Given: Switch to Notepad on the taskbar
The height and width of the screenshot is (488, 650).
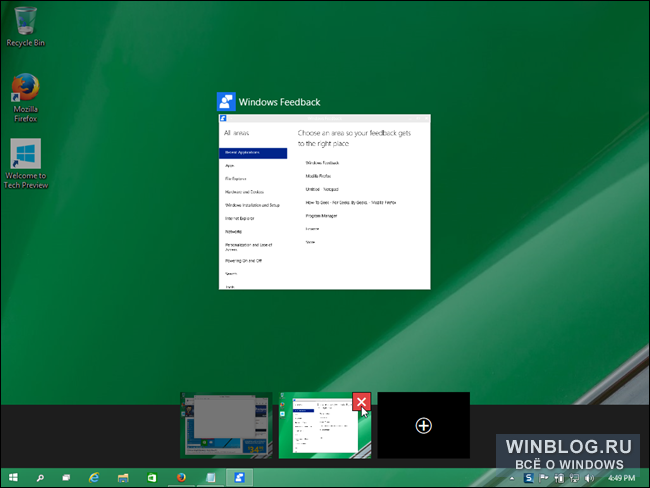Looking at the screenshot, I should coord(211,478).
